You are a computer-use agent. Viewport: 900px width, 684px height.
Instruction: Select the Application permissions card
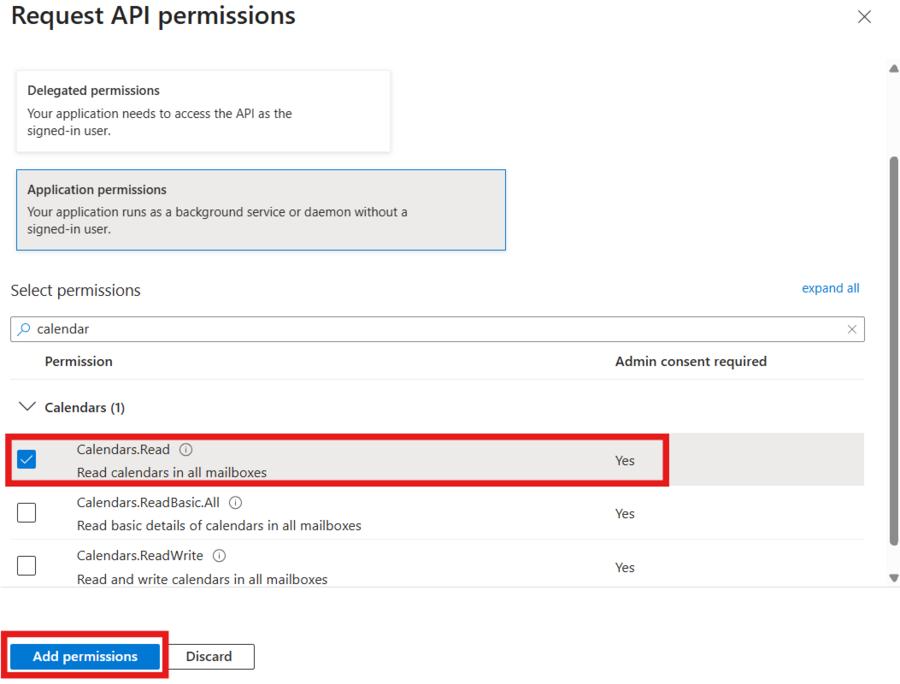click(261, 209)
